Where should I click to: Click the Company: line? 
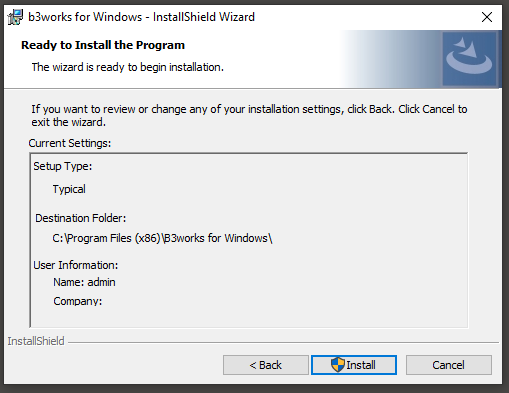(x=78, y=301)
